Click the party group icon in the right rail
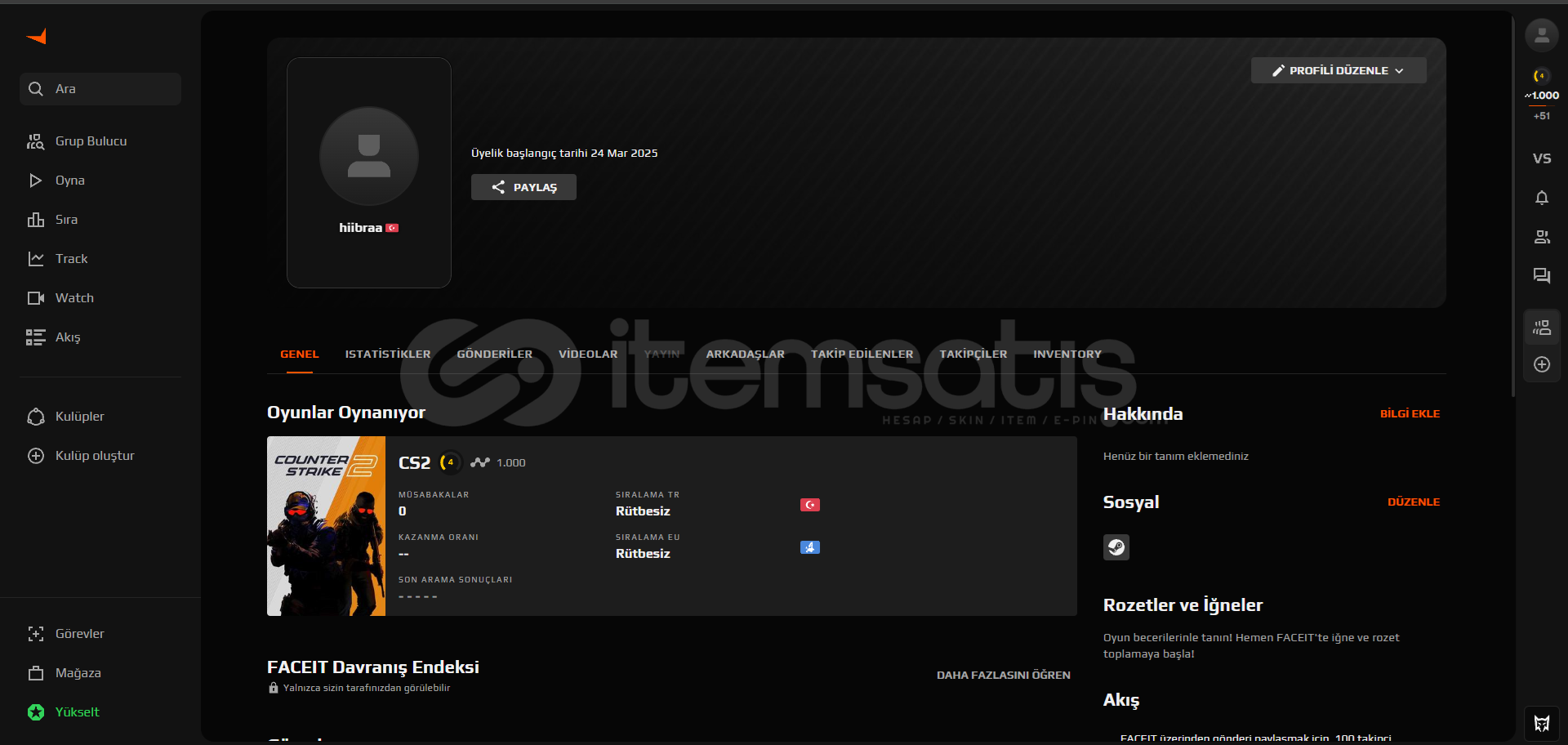The image size is (1568, 745). 1542,328
